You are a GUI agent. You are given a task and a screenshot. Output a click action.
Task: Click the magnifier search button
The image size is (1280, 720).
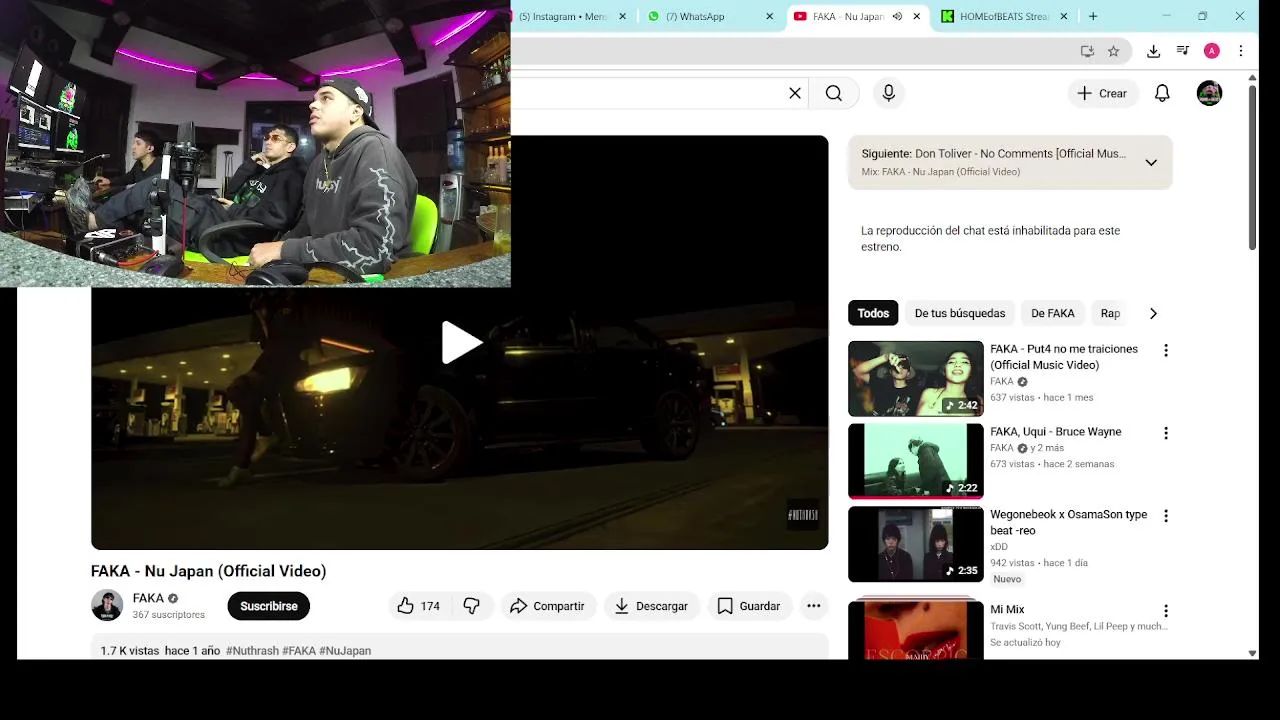point(834,93)
